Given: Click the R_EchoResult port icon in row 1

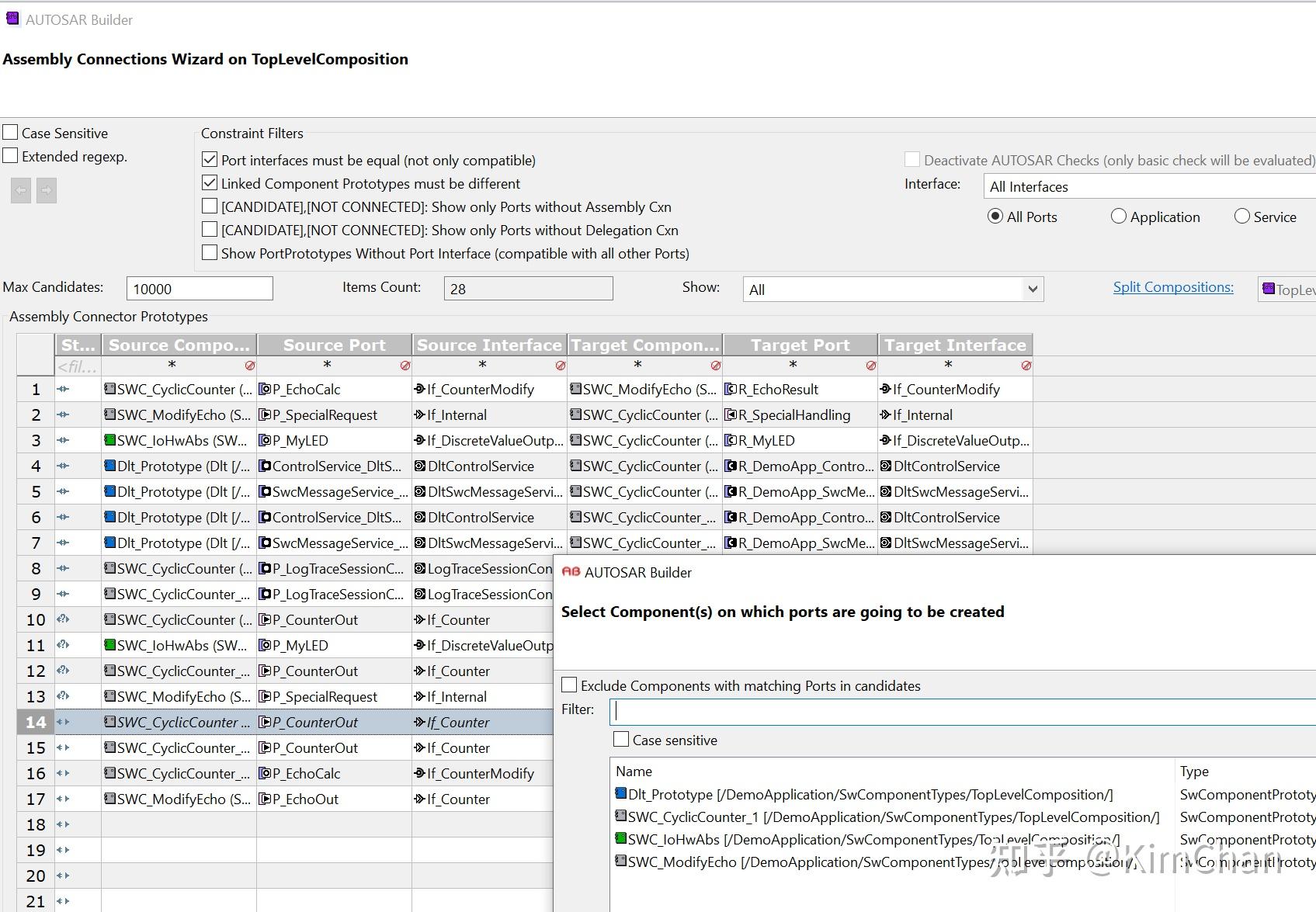Looking at the screenshot, I should click(x=731, y=389).
